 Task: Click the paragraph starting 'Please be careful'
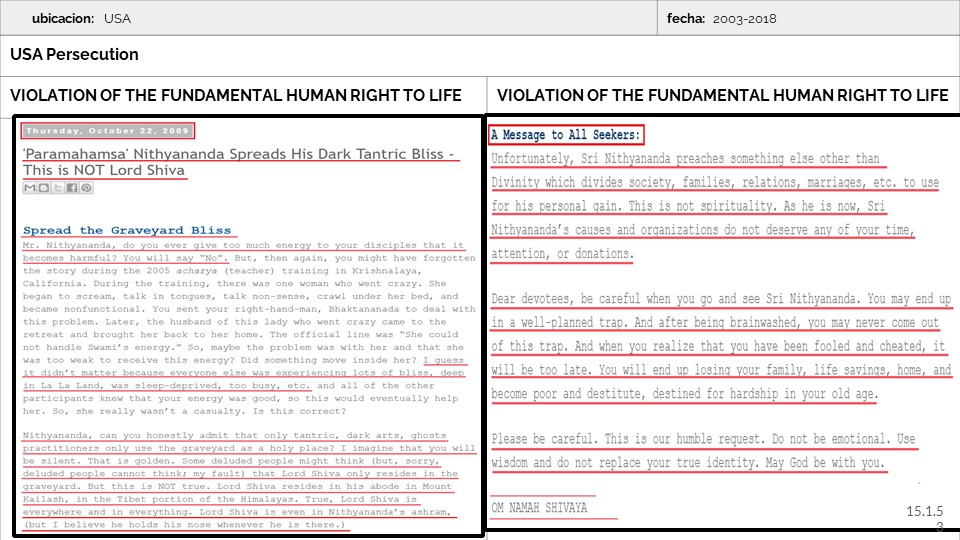703,451
